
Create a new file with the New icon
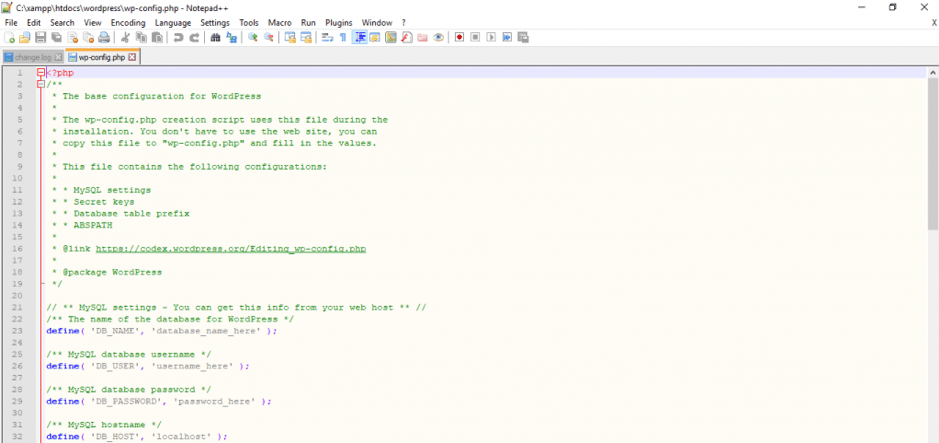9,37
